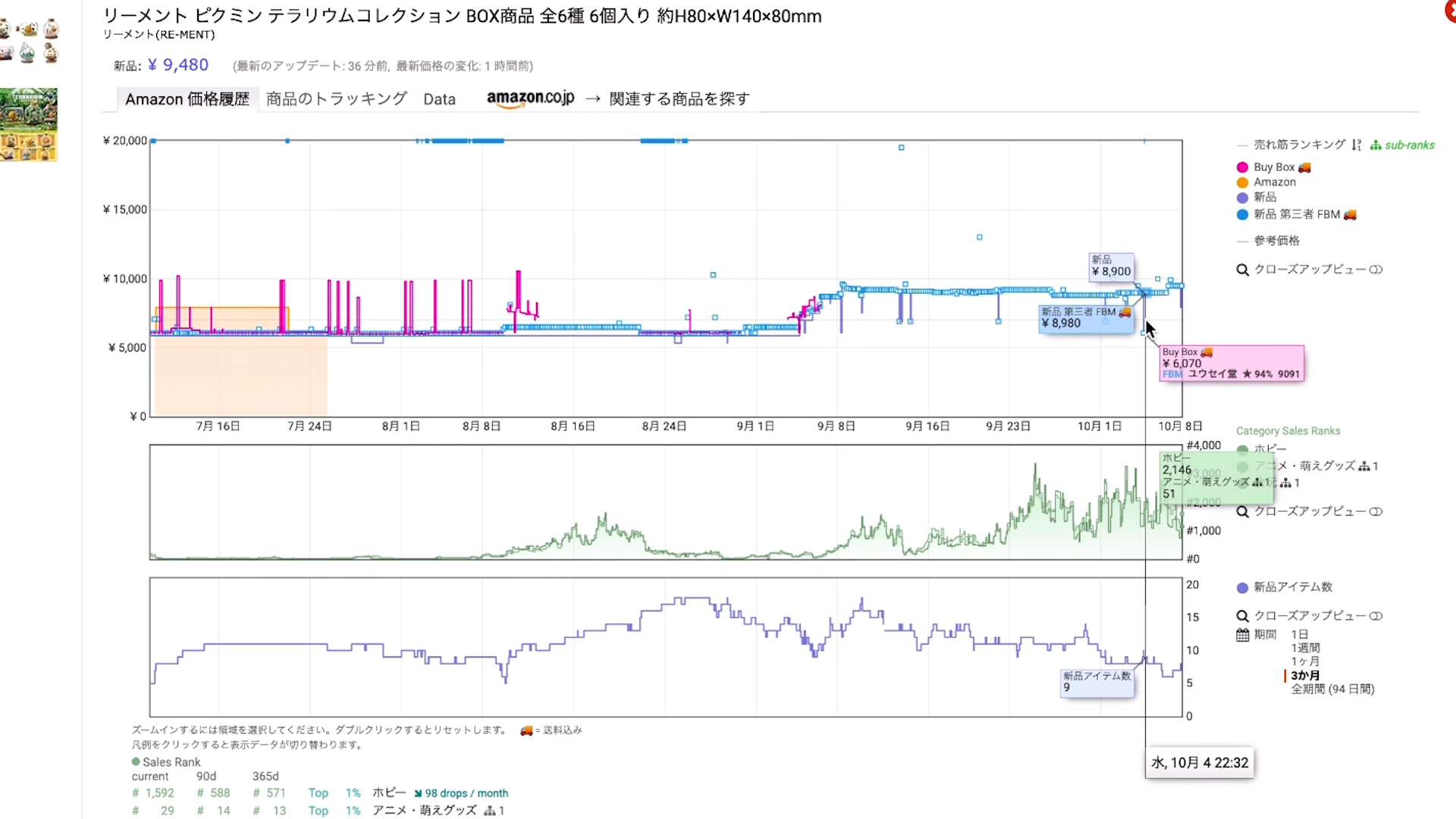Open the Data tab
Image resolution: width=1456 pixels, height=819 pixels.
coord(439,99)
